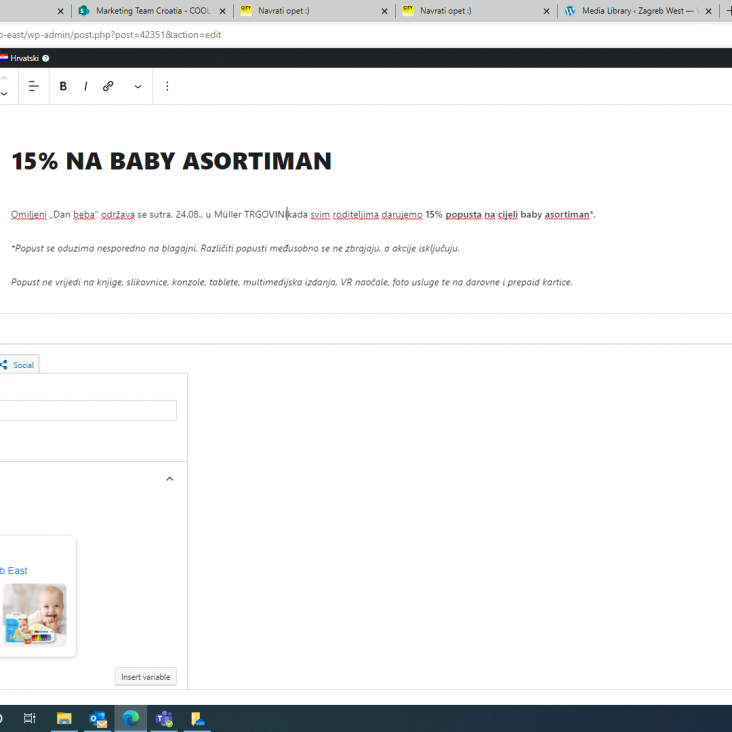Click the Insert variable button

pos(146,677)
